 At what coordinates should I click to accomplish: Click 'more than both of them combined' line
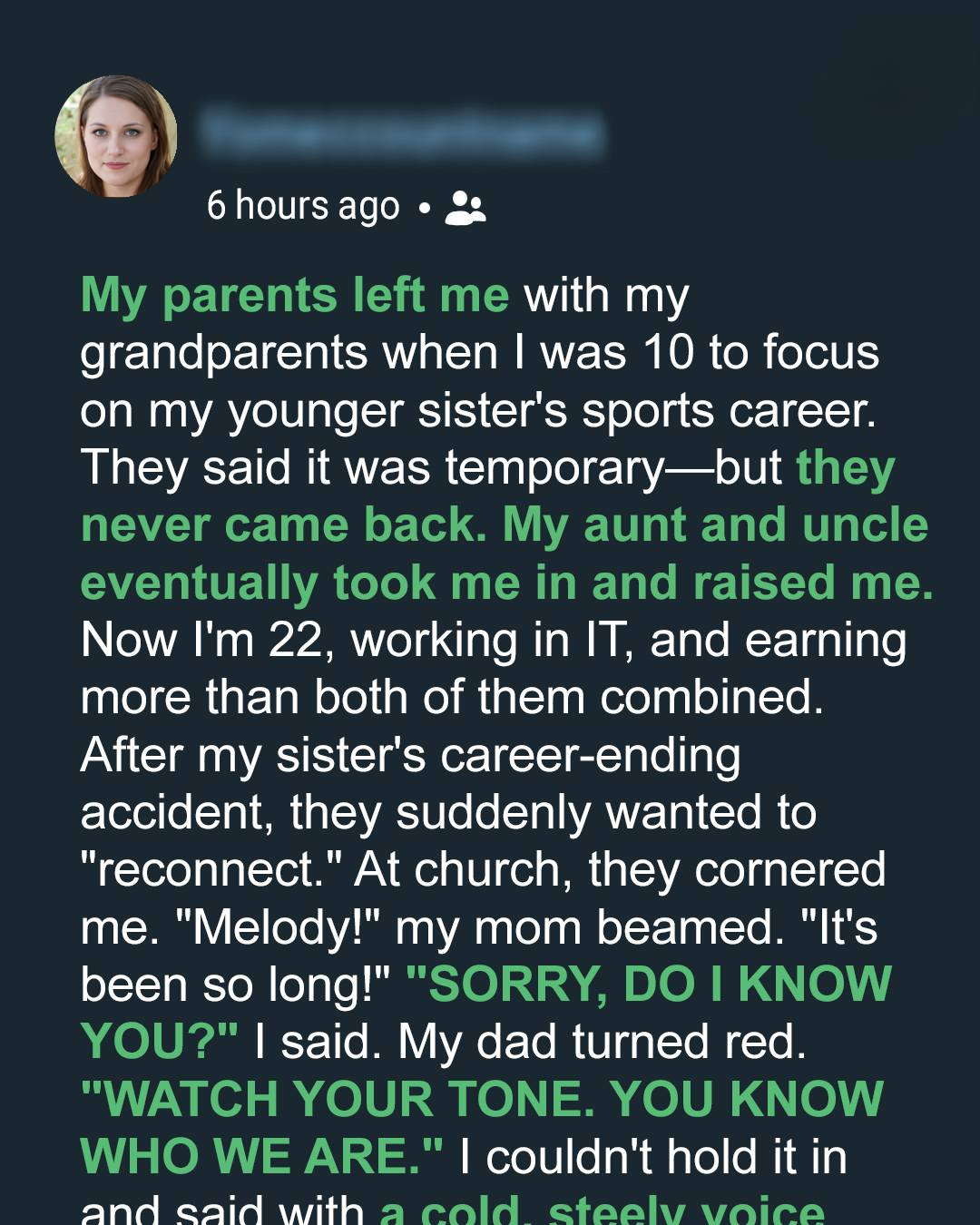tap(452, 698)
